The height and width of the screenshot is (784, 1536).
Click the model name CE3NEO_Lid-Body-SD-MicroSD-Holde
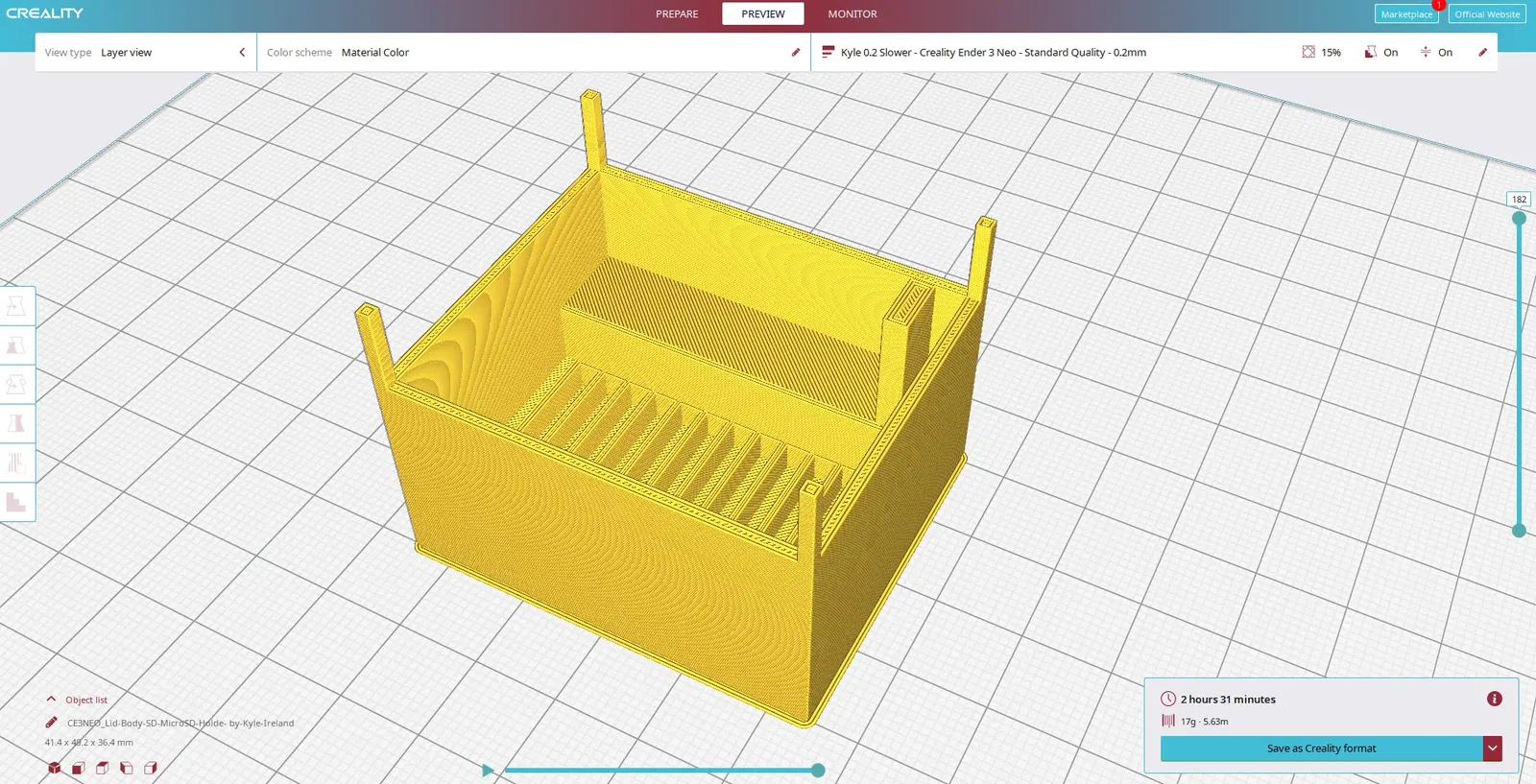[x=180, y=724]
